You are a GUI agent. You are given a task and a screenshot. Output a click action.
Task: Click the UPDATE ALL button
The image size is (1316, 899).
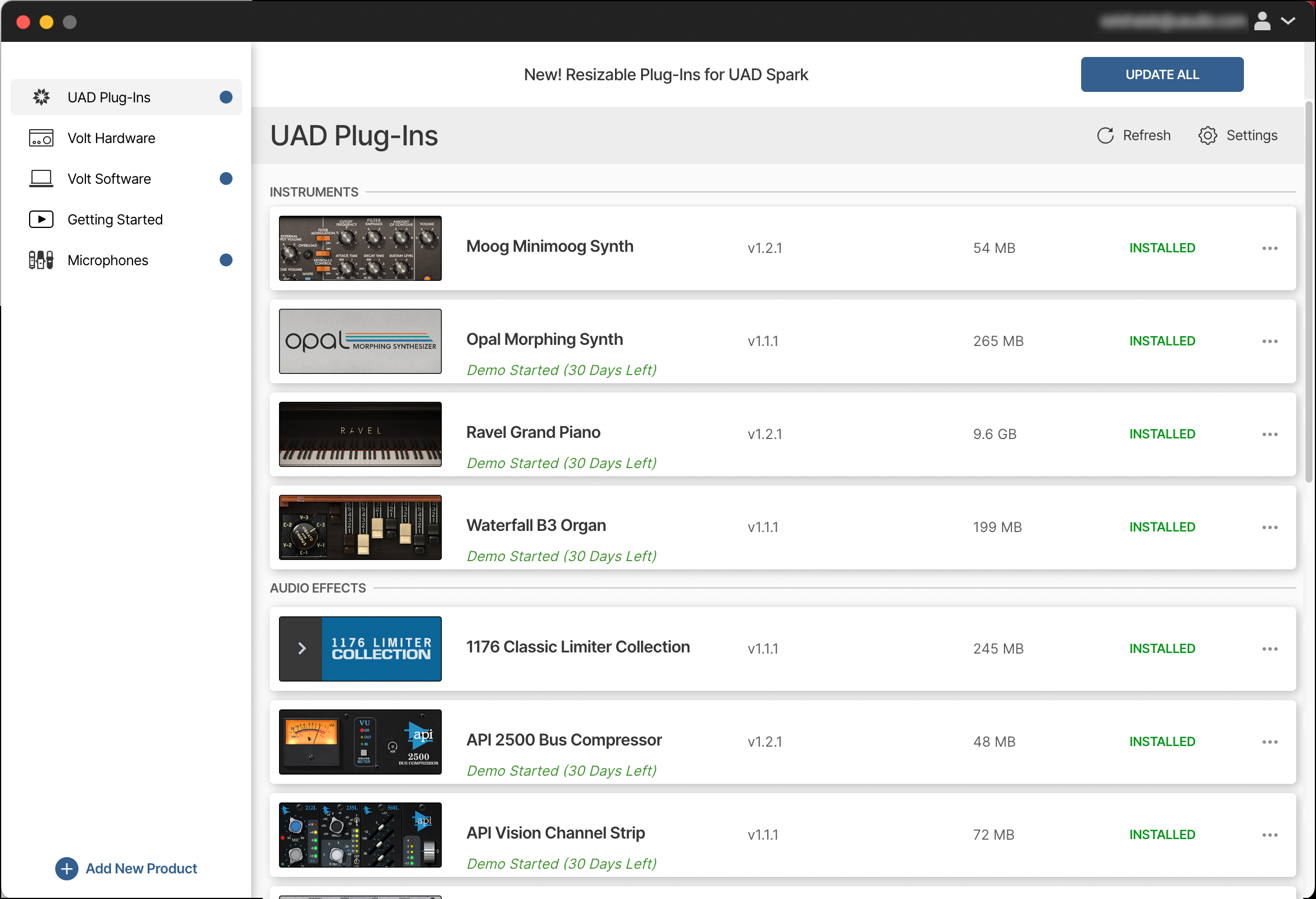pos(1161,74)
